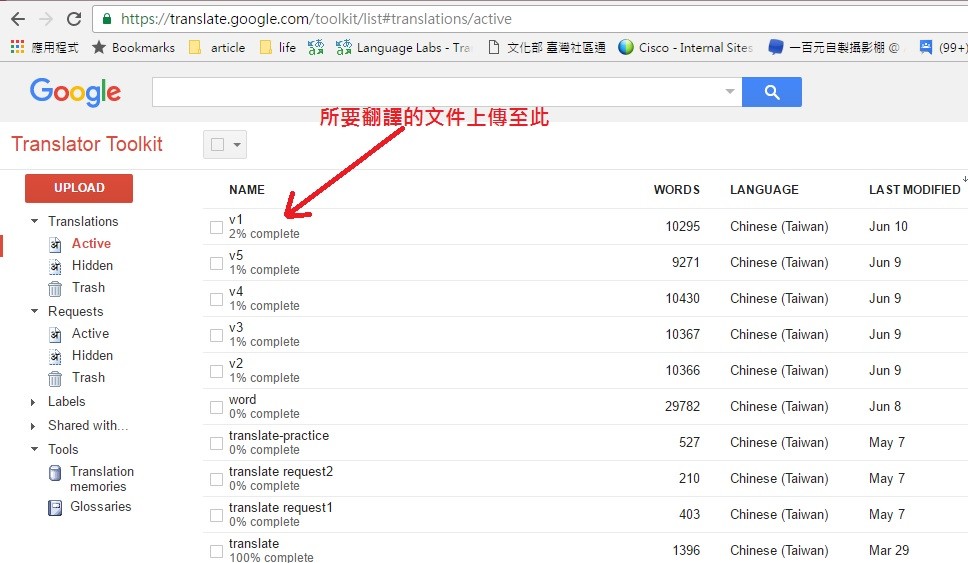The width and height of the screenshot is (968, 563).
Task: Click the browser address bar URL
Action: tap(316, 19)
